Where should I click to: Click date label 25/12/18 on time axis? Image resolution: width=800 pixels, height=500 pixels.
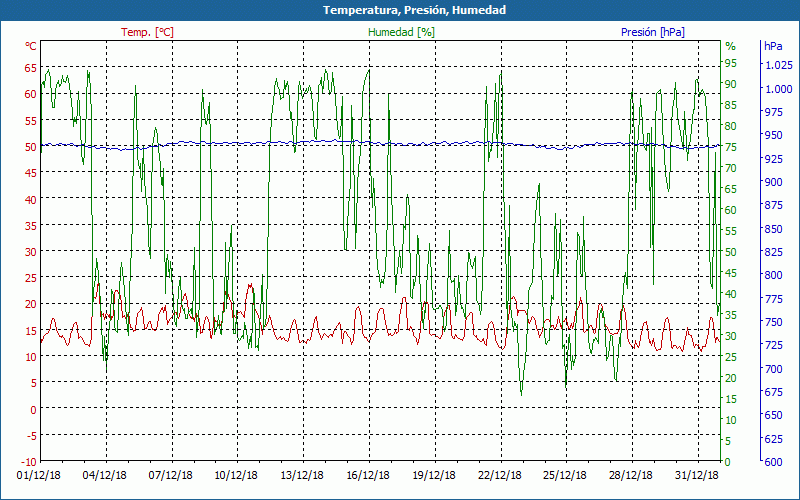[565, 476]
